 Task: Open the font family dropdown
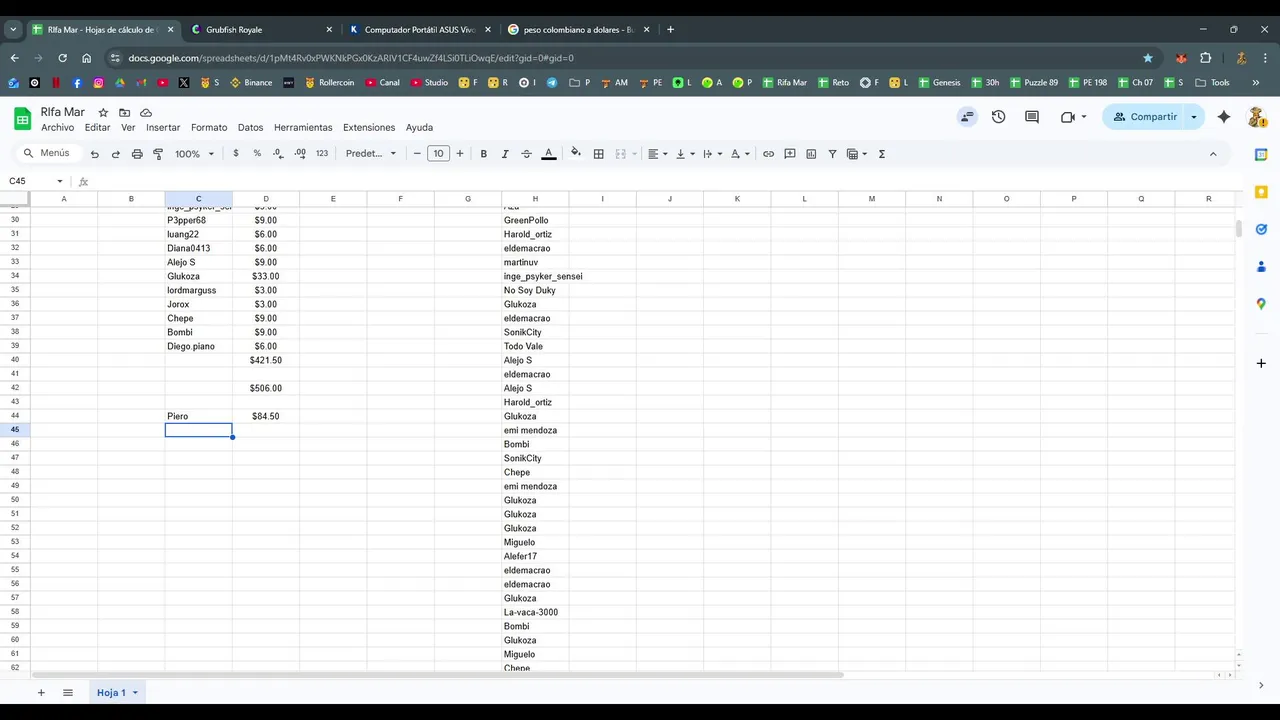[x=371, y=154]
